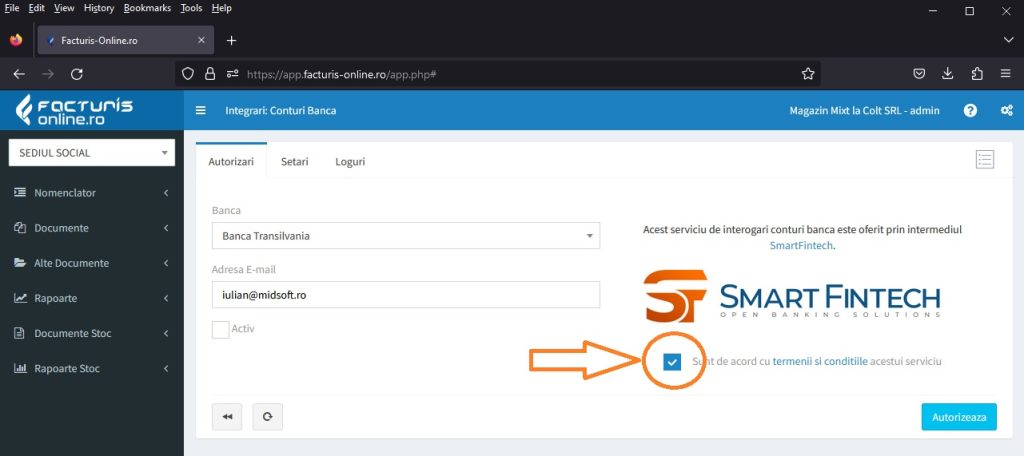Open the help question mark icon
Image resolution: width=1024 pixels, height=456 pixels.
pos(970,110)
